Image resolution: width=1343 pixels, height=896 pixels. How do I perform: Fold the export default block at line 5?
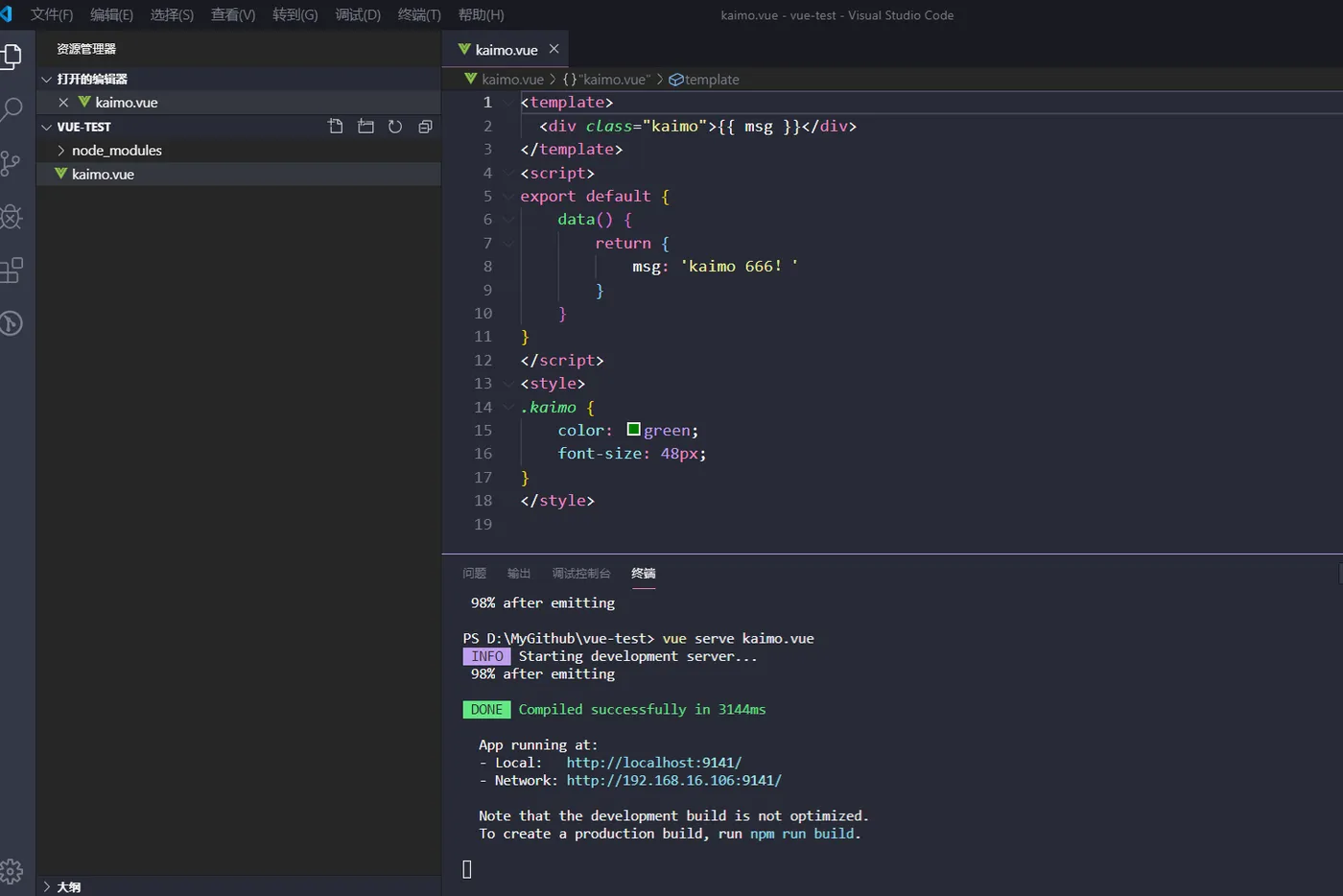pyautogui.click(x=508, y=197)
